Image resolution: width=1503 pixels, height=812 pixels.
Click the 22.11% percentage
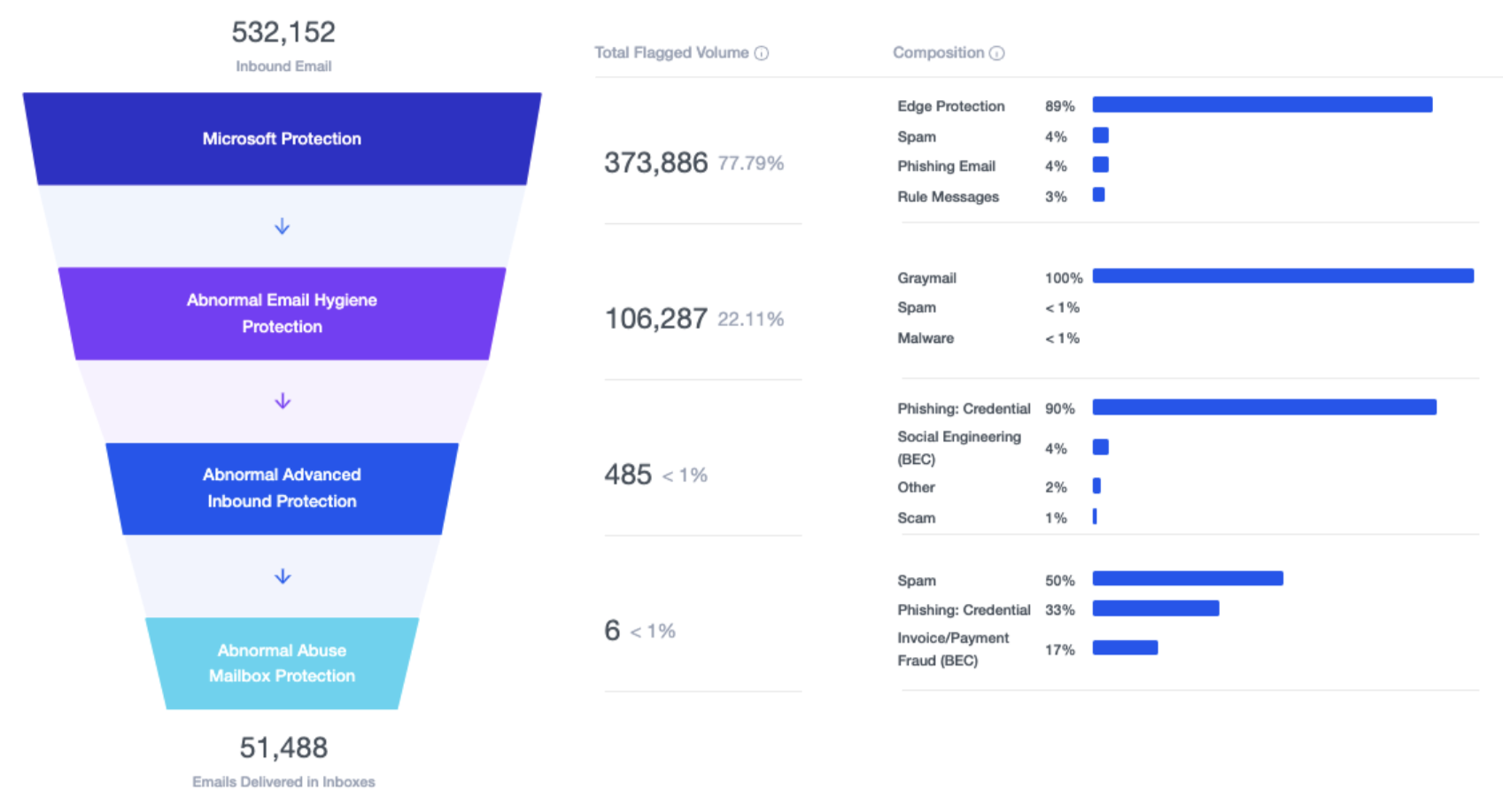pos(751,320)
